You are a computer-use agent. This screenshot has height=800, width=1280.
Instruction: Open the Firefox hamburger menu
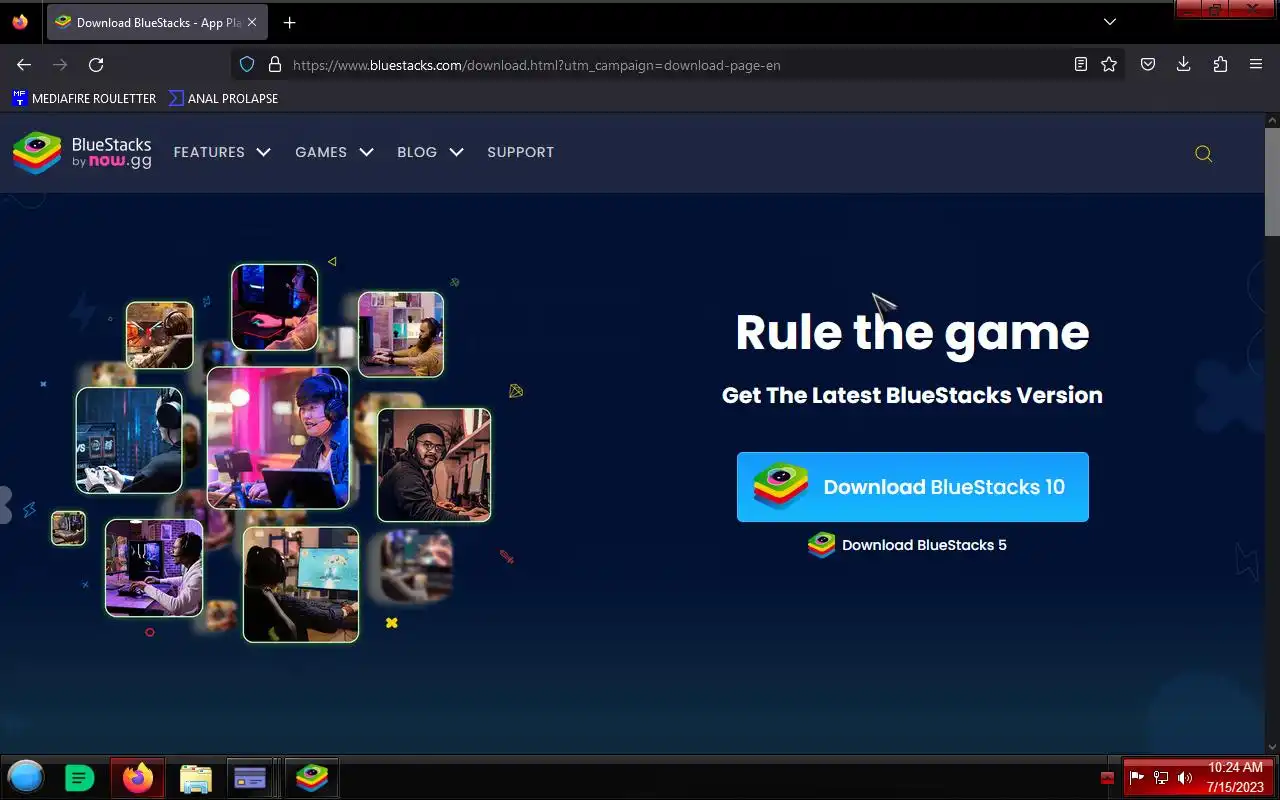[1256, 64]
